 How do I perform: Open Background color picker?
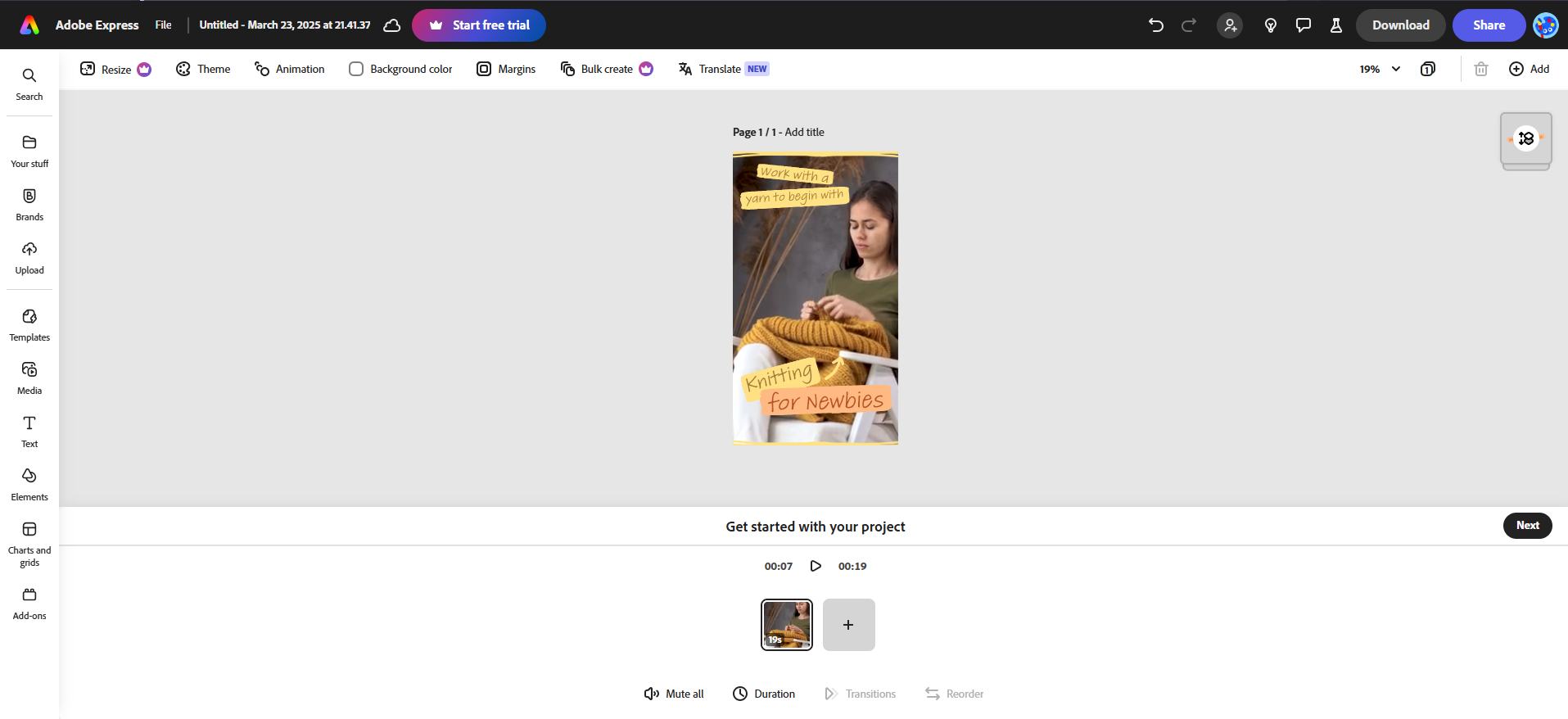[400, 69]
